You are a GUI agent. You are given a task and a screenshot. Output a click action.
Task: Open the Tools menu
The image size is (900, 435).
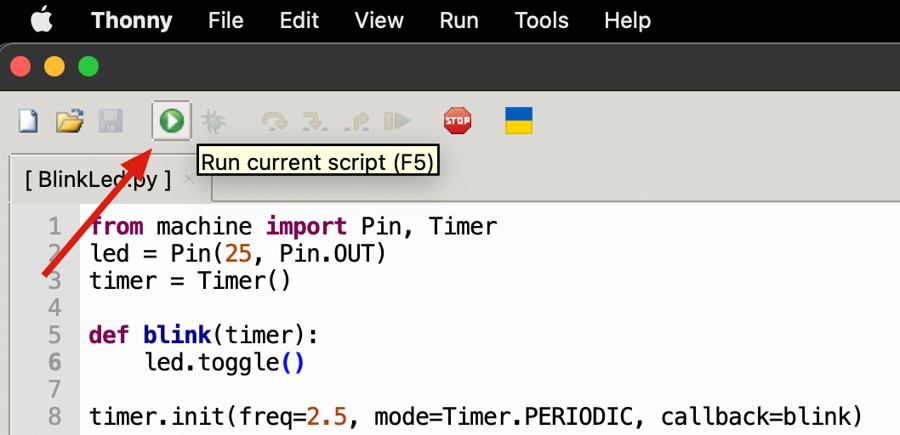[542, 20]
